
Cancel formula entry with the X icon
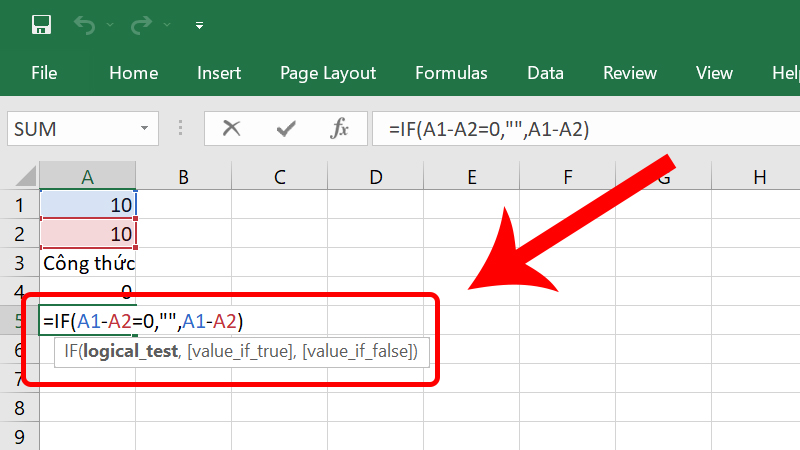tap(232, 128)
